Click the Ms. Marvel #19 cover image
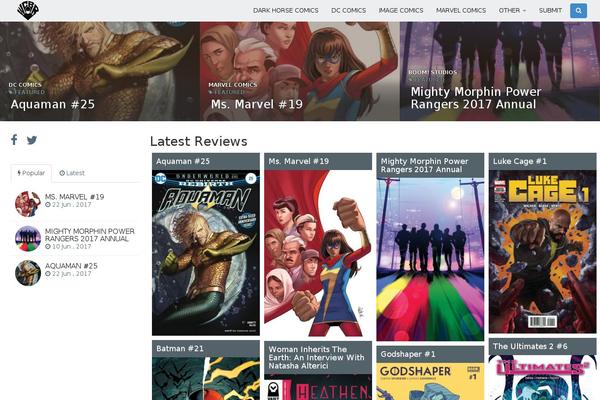The width and height of the screenshot is (600, 400). (318, 253)
